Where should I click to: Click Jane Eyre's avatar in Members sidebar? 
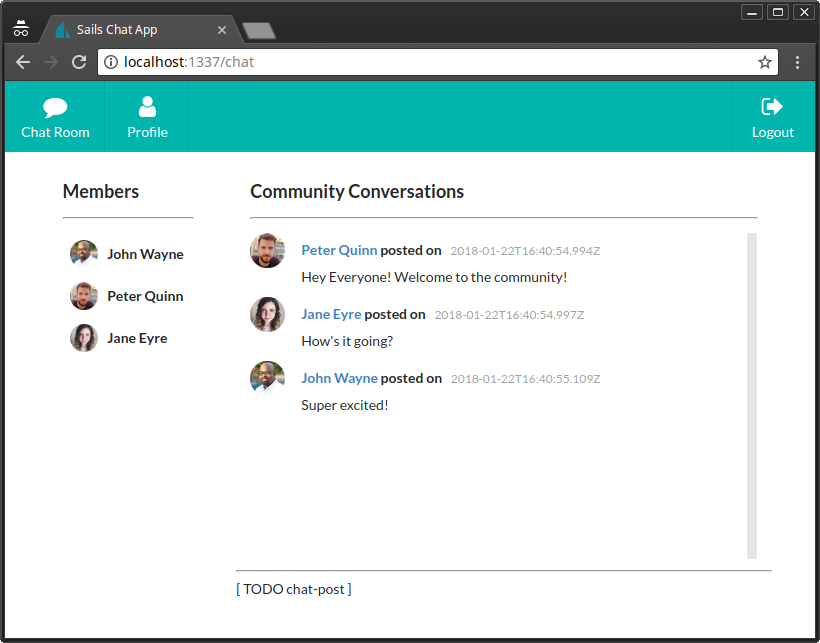coord(83,338)
